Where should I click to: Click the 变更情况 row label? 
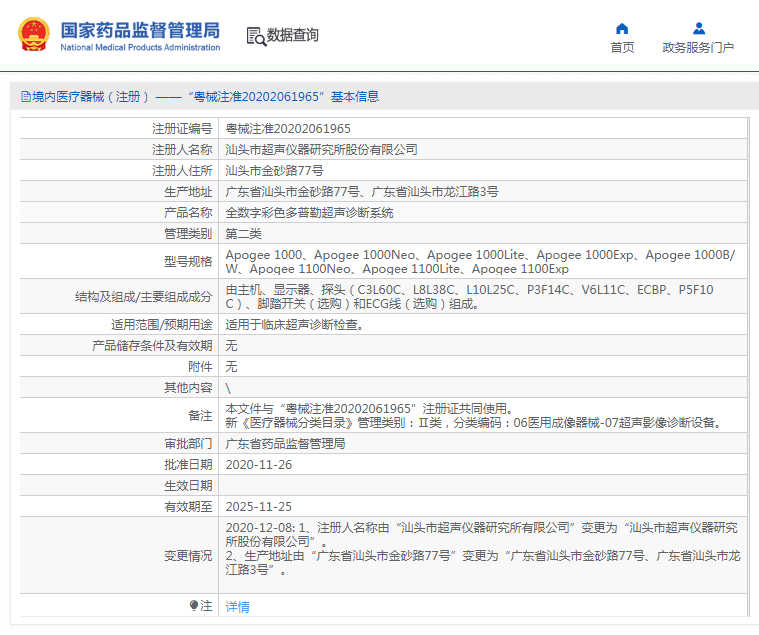[x=188, y=556]
